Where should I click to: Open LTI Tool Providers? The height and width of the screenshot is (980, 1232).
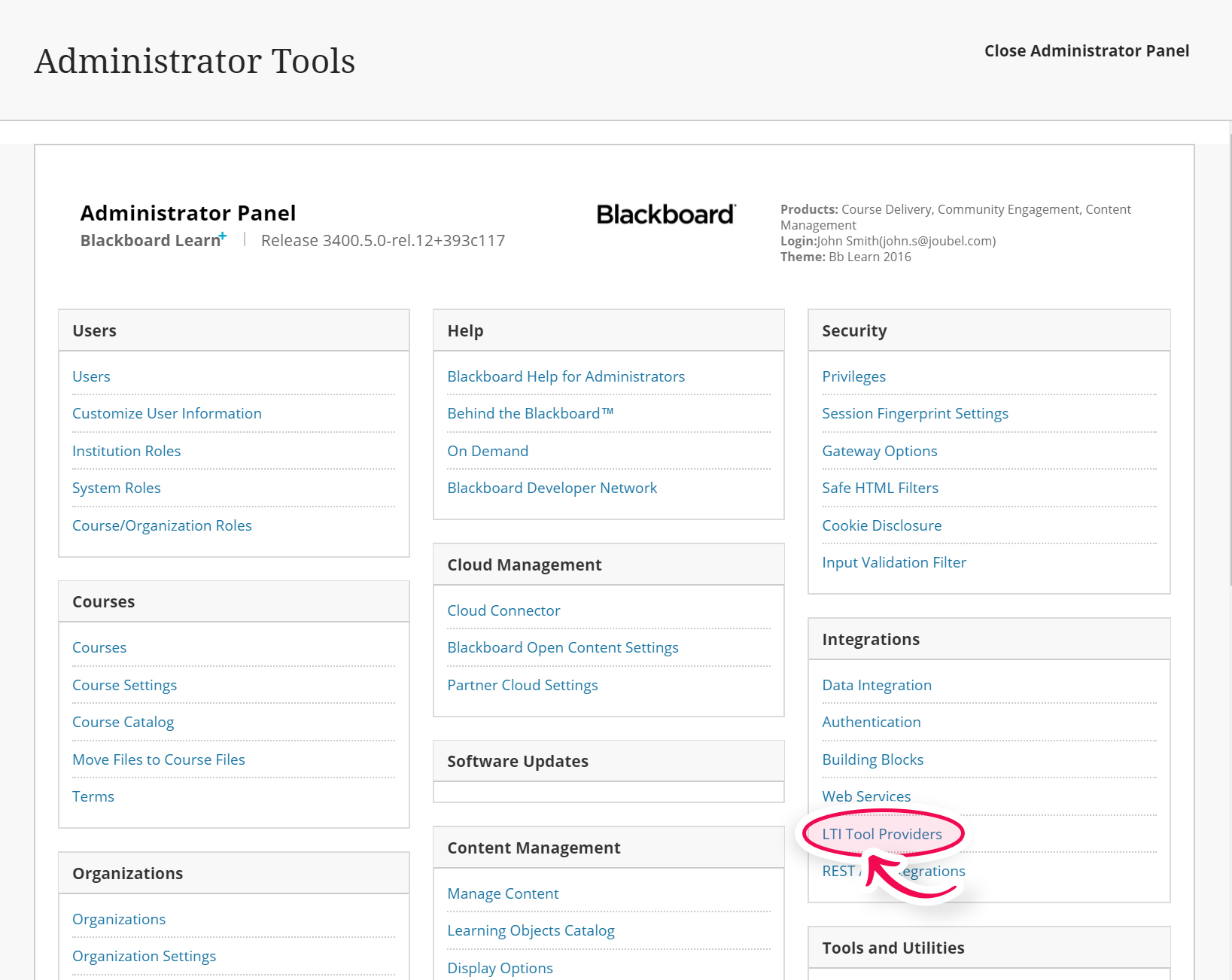pos(882,834)
